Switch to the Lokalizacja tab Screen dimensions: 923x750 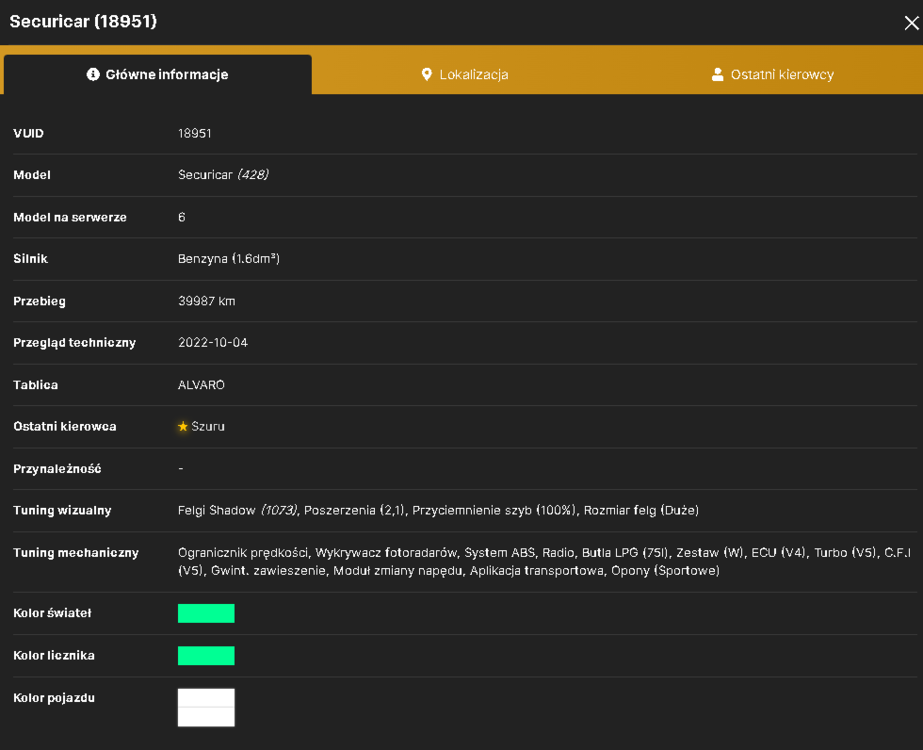[x=465, y=74]
